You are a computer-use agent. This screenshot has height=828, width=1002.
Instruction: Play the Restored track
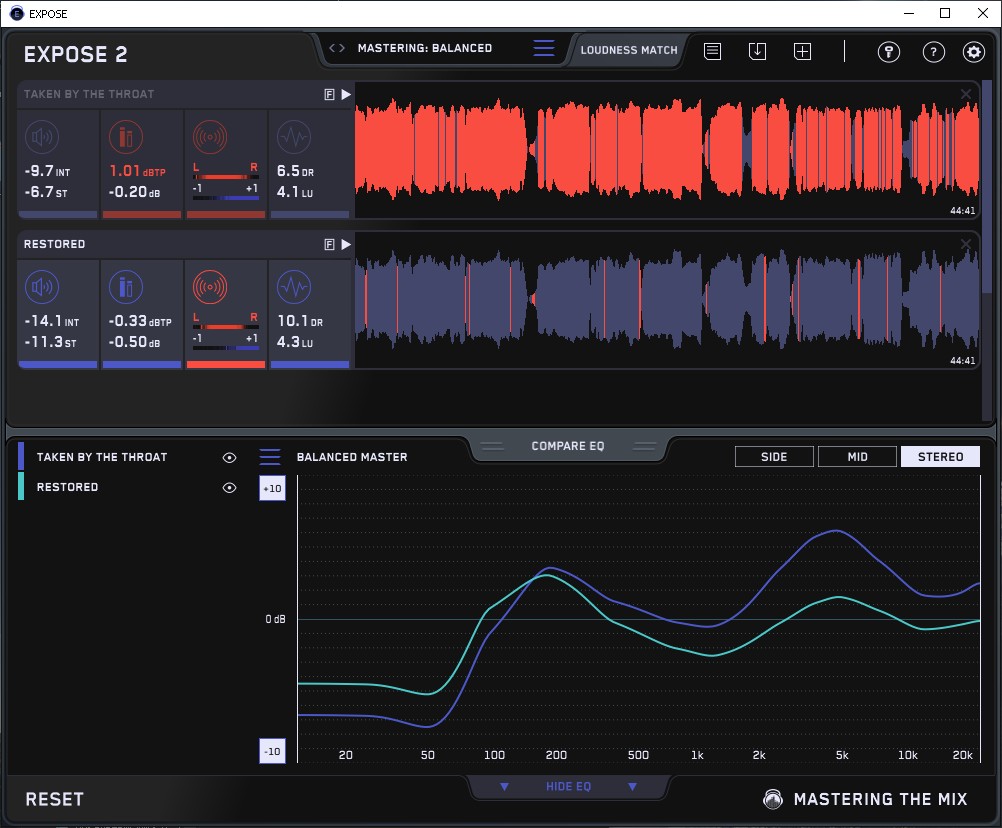tap(346, 244)
